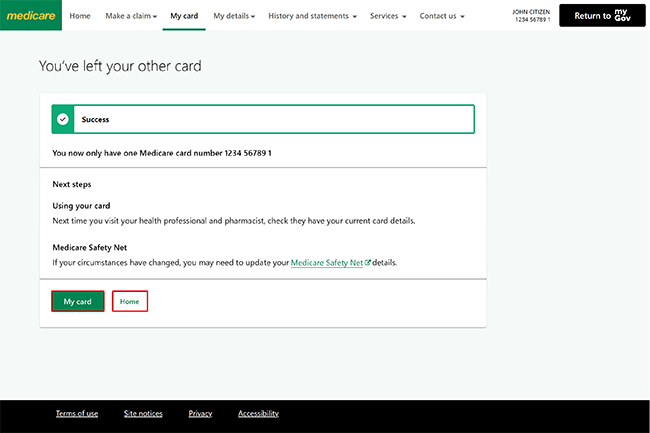The height and width of the screenshot is (433, 650).
Task: Open the My card tab
Action: click(184, 16)
